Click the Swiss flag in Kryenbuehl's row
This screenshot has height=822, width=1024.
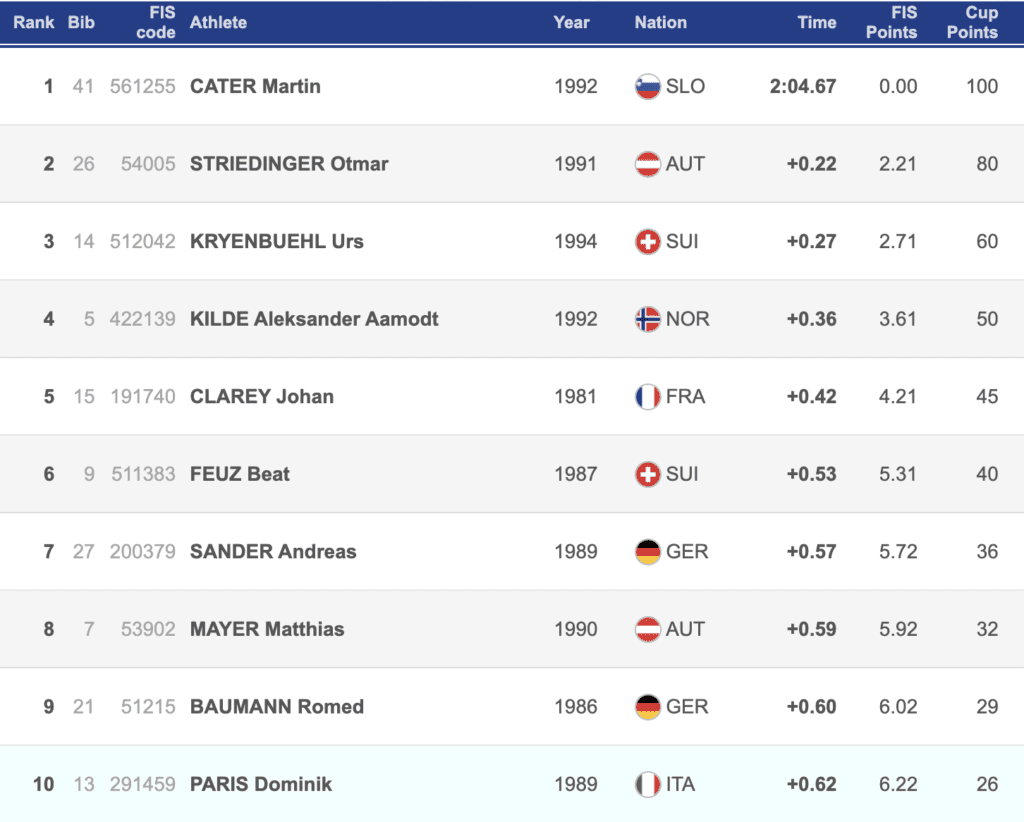pyautogui.click(x=648, y=242)
